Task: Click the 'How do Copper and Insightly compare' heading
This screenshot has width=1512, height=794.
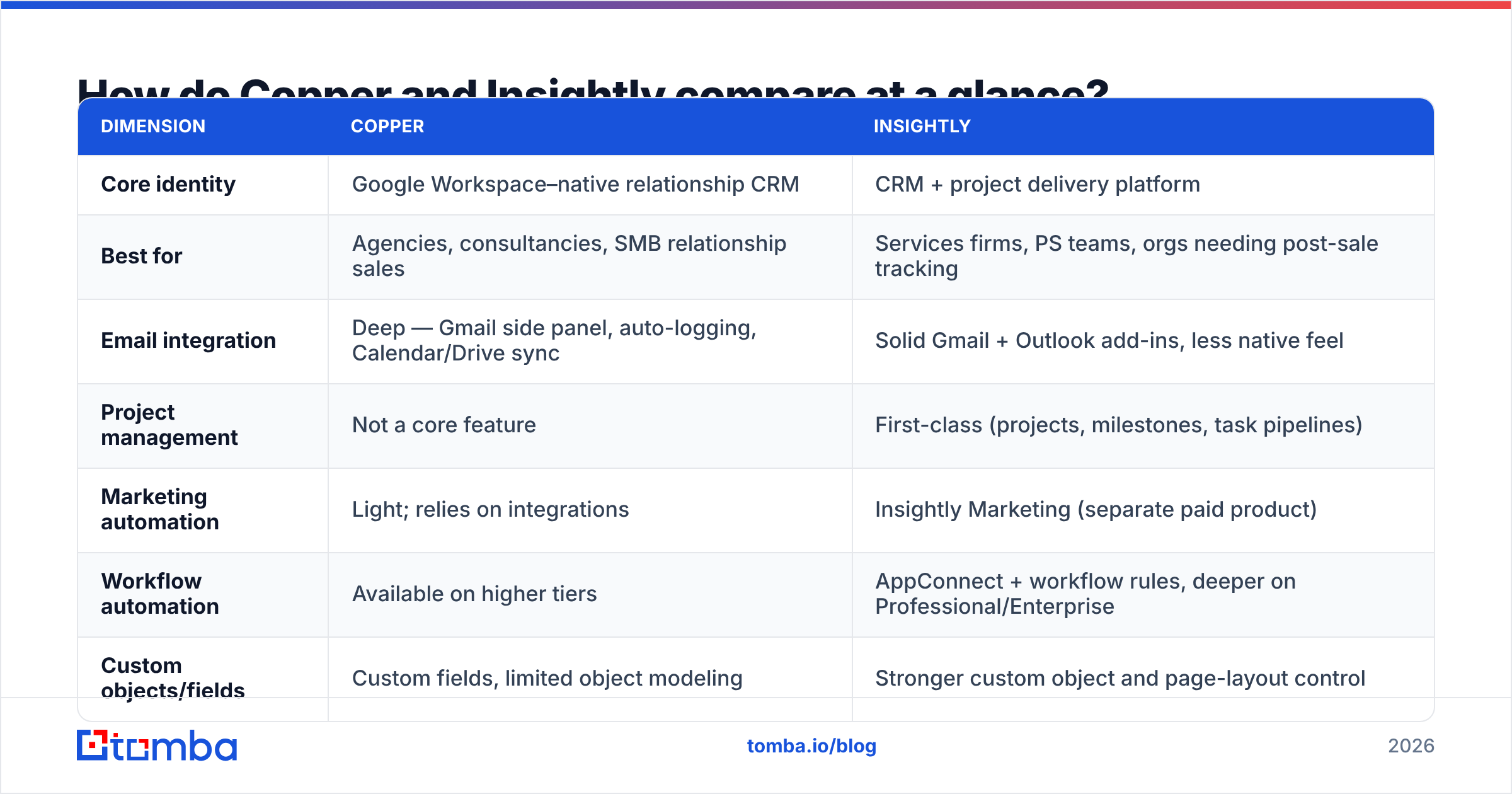Action: (593, 88)
